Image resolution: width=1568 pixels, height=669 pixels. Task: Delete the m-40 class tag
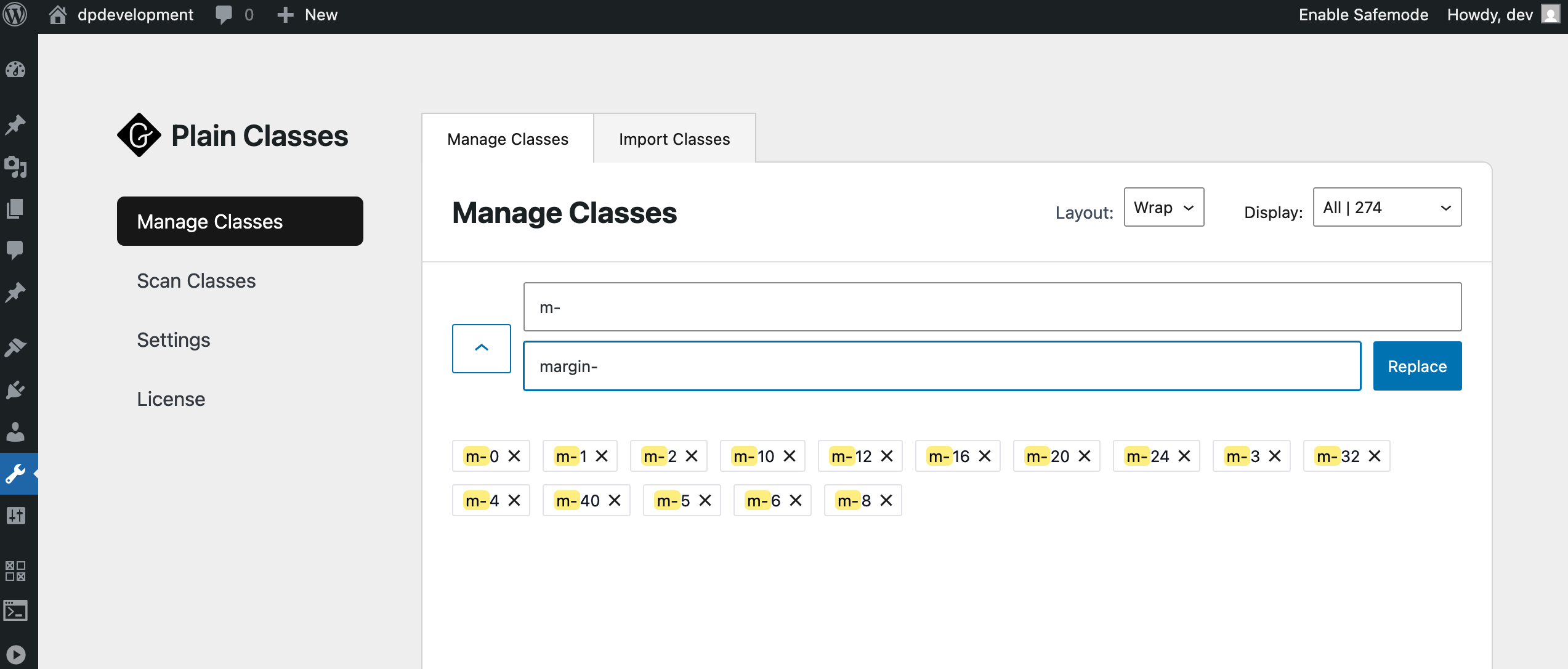tap(615, 500)
